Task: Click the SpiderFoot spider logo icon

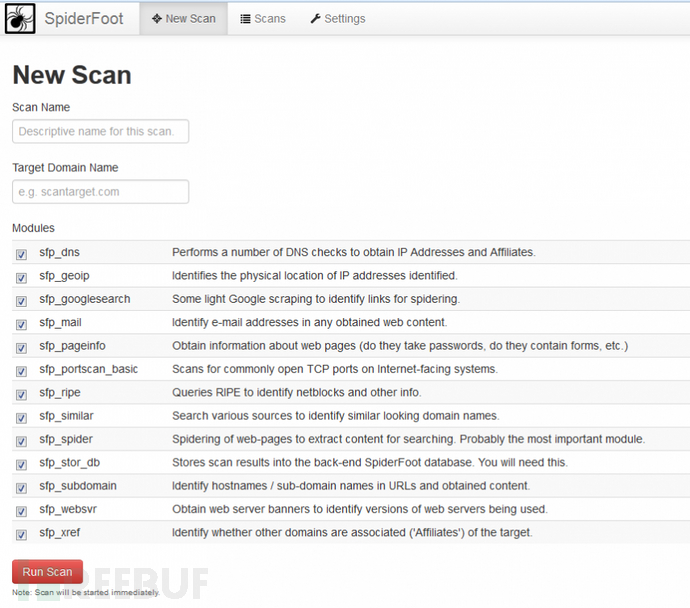Action: pos(20,18)
